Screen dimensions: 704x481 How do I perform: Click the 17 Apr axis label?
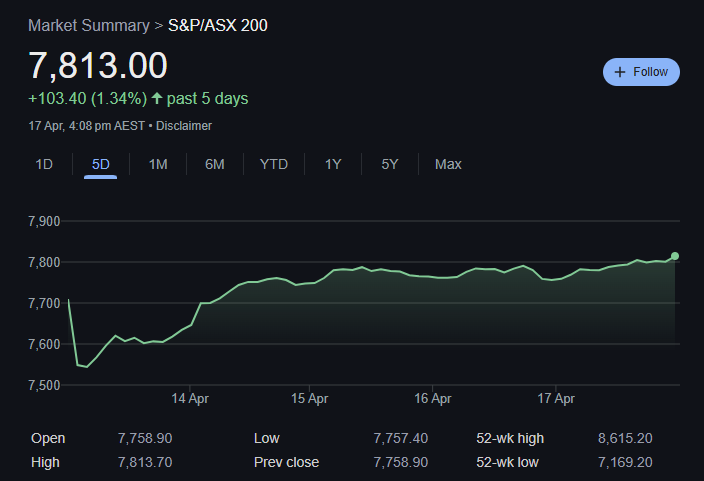(556, 398)
